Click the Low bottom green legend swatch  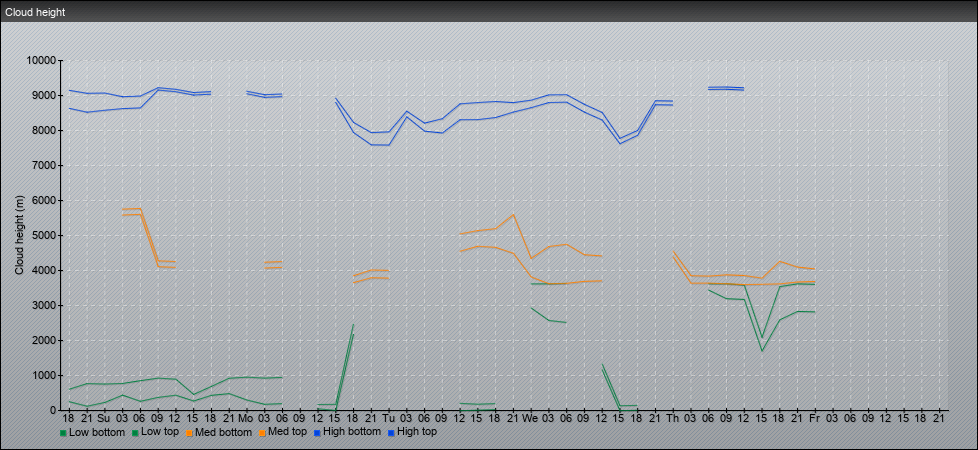(63, 432)
